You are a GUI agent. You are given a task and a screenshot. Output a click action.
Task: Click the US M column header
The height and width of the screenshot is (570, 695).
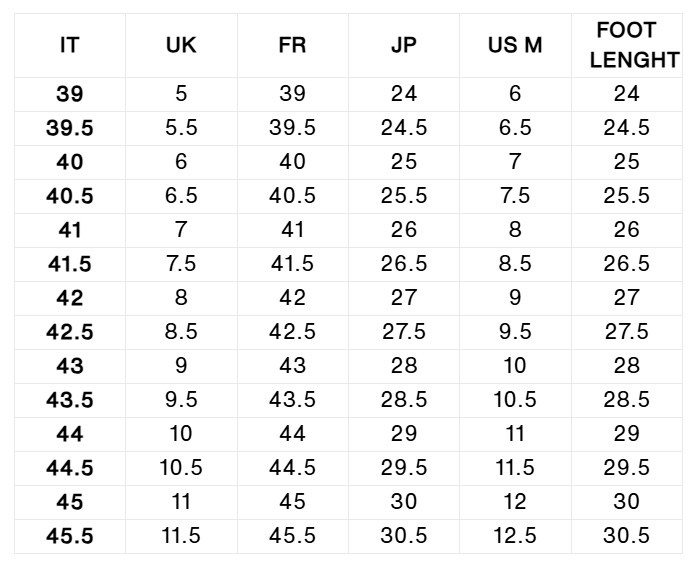point(515,45)
